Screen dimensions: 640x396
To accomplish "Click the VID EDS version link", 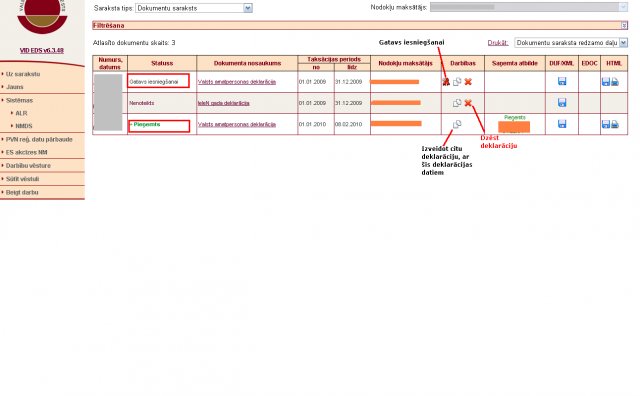I will [x=42, y=51].
